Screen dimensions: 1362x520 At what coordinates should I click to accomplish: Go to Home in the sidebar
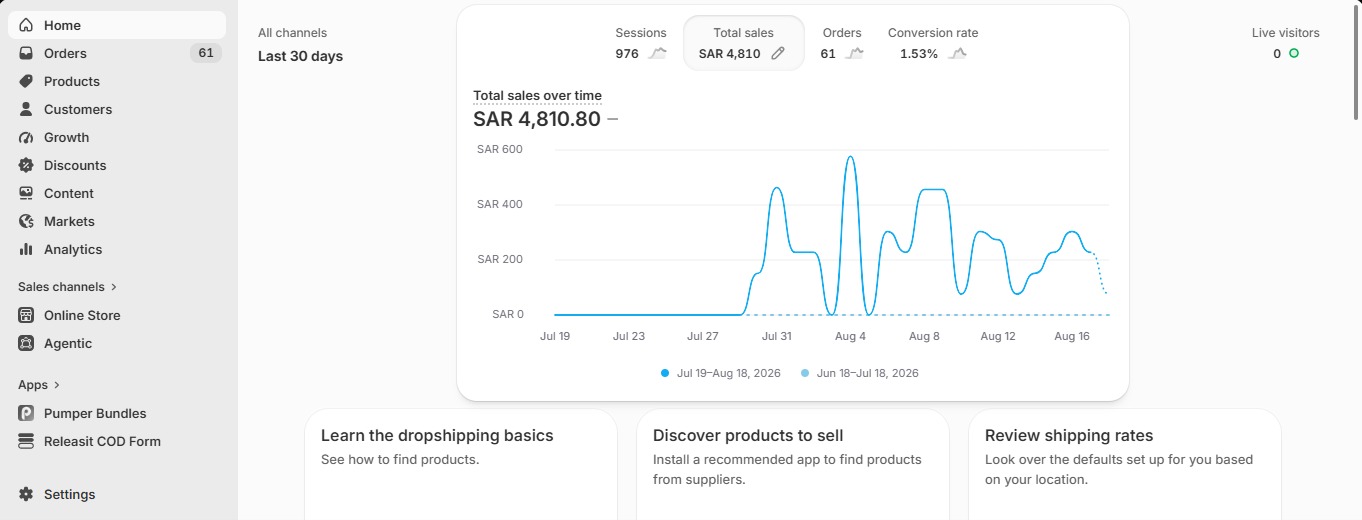[x=117, y=25]
